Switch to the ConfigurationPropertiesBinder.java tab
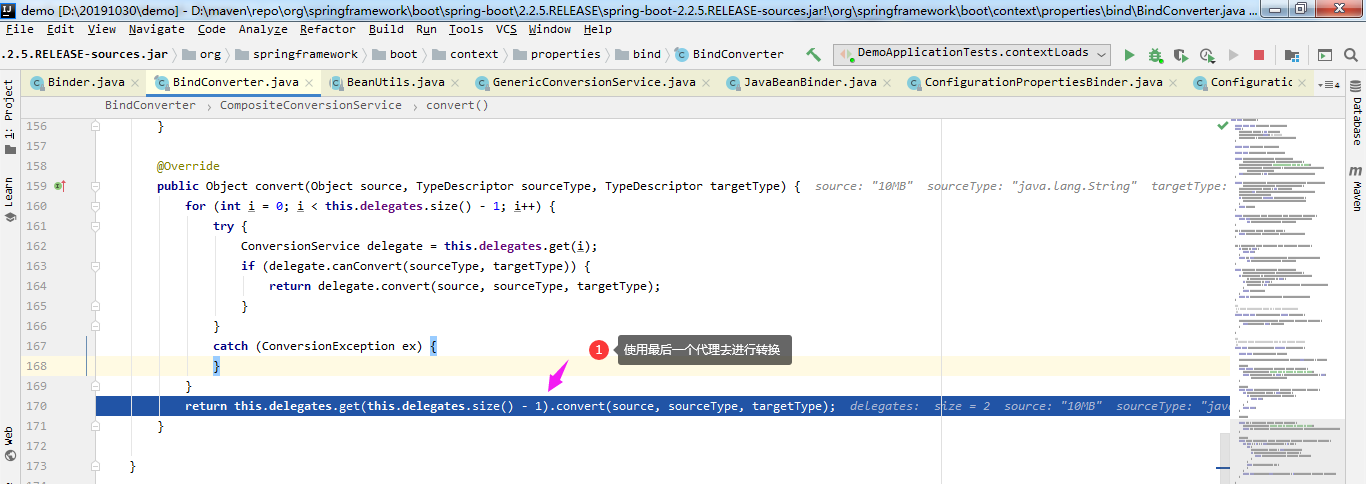 point(1044,83)
